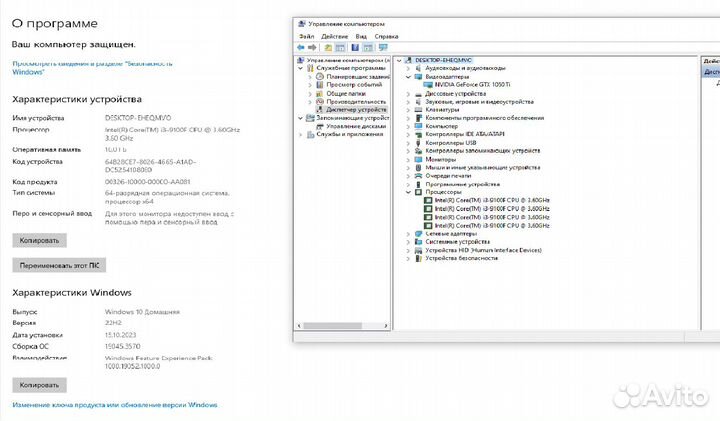Collapse the Видеоадаптеры category
This screenshot has height=421, width=720.
click(408, 77)
